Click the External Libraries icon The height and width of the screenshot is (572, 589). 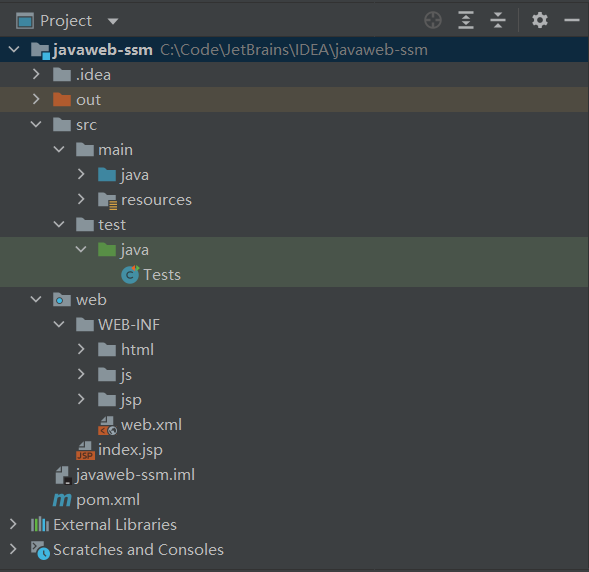tap(40, 524)
